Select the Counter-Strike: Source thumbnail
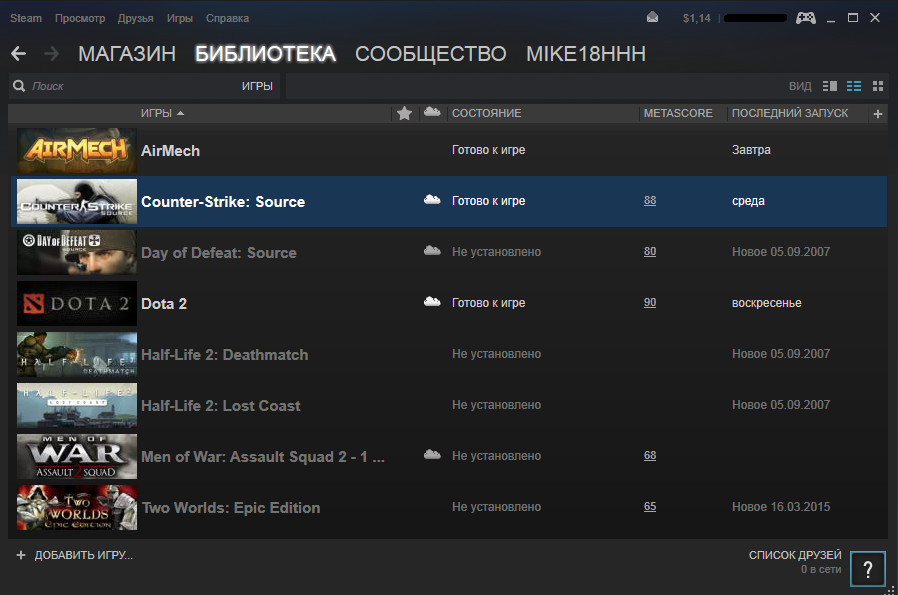This screenshot has width=898, height=595. [x=77, y=202]
